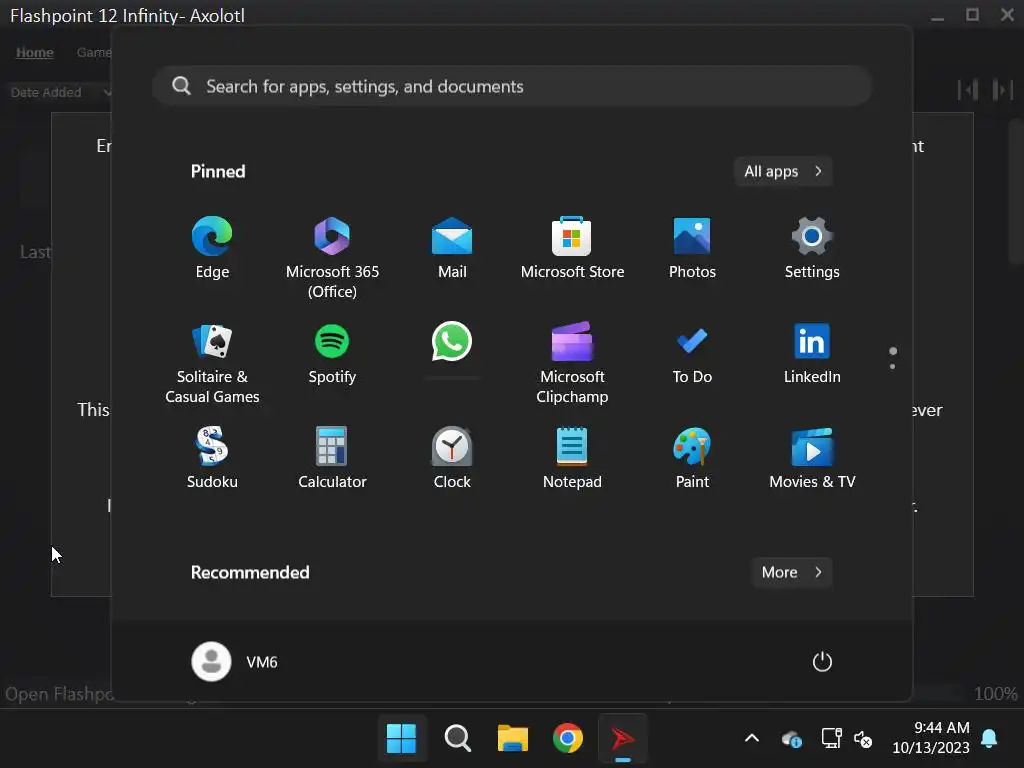This screenshot has height=768, width=1024.
Task: Open Calculator
Action: [x=332, y=458]
